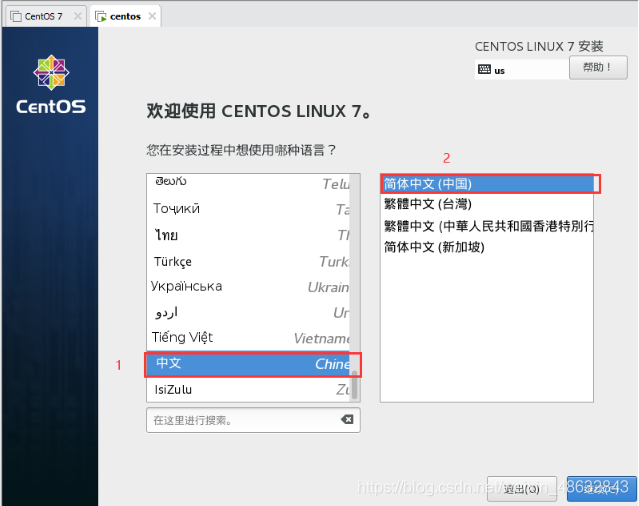The image size is (639, 506).
Task: Click the blue continue button
Action: point(602,489)
